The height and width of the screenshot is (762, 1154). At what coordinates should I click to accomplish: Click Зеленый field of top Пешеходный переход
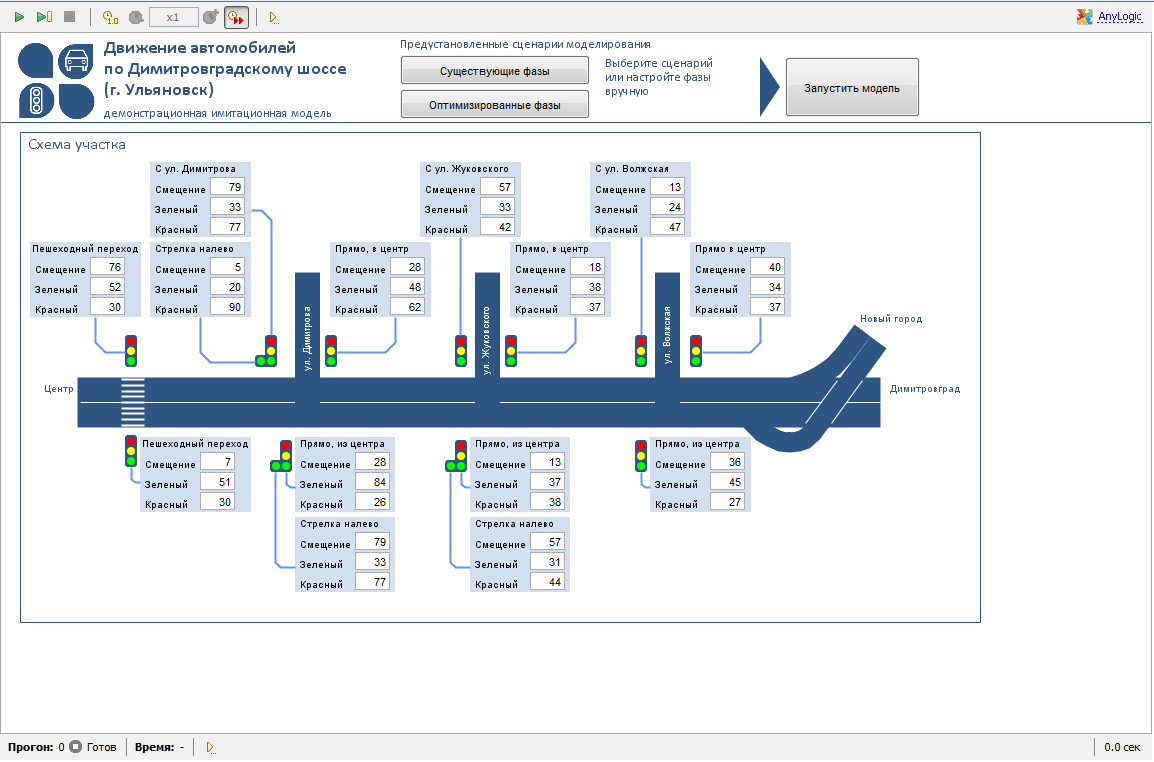(x=107, y=287)
